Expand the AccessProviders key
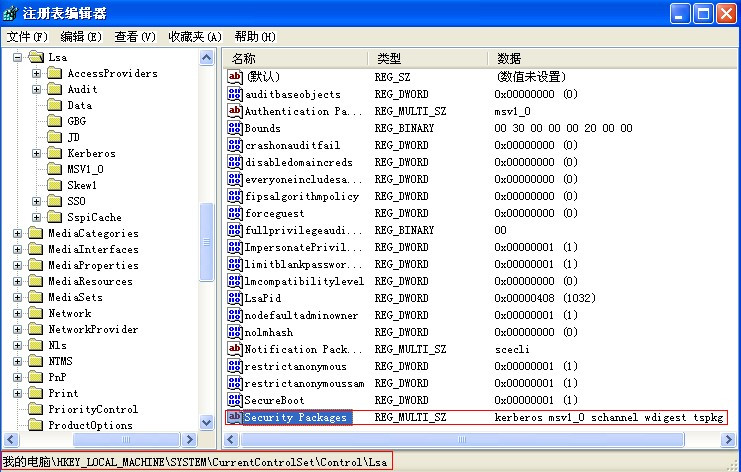This screenshot has height=472, width=741. pos(36,74)
